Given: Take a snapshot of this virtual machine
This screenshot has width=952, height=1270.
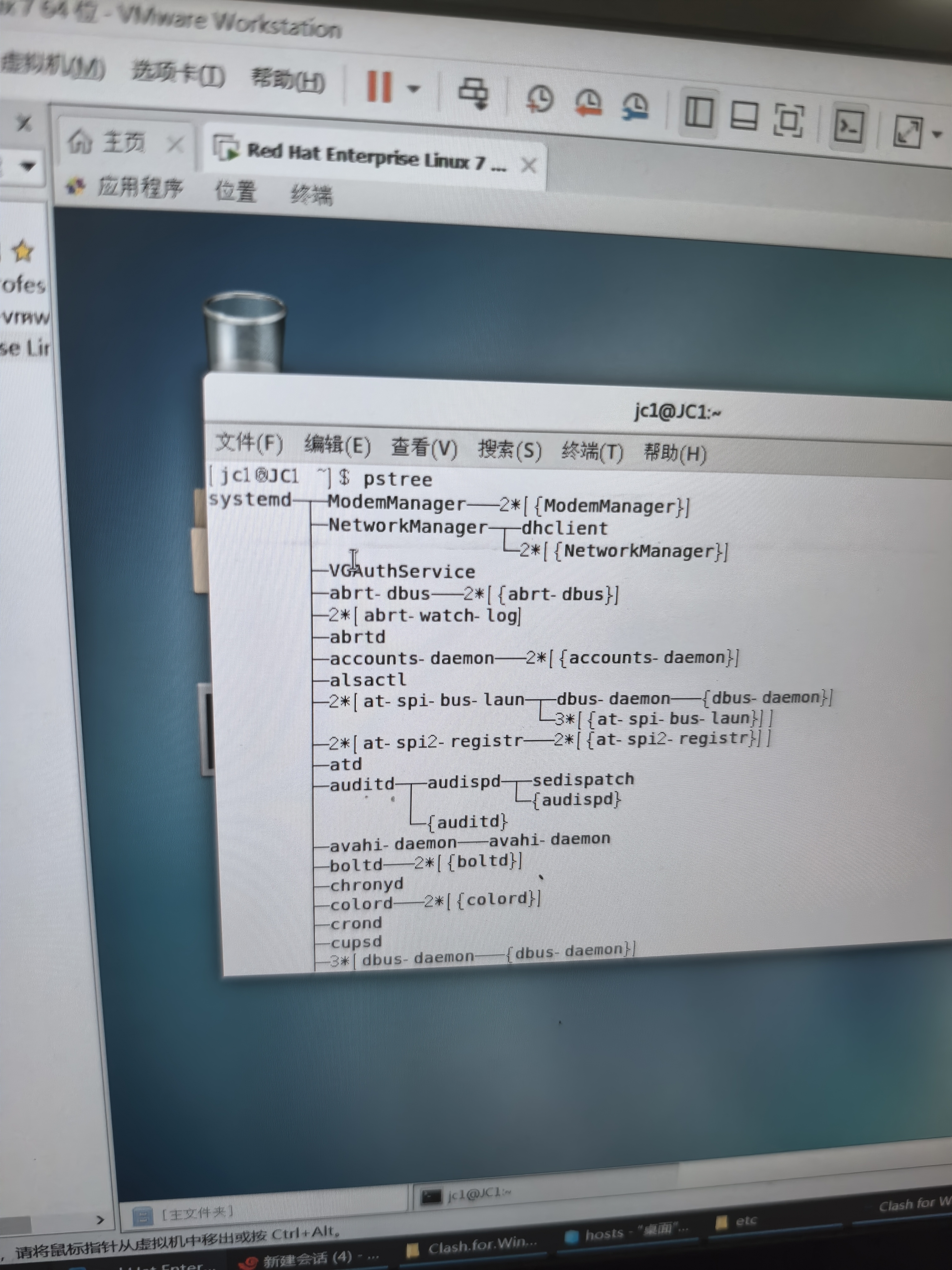Looking at the screenshot, I should tap(540, 99).
